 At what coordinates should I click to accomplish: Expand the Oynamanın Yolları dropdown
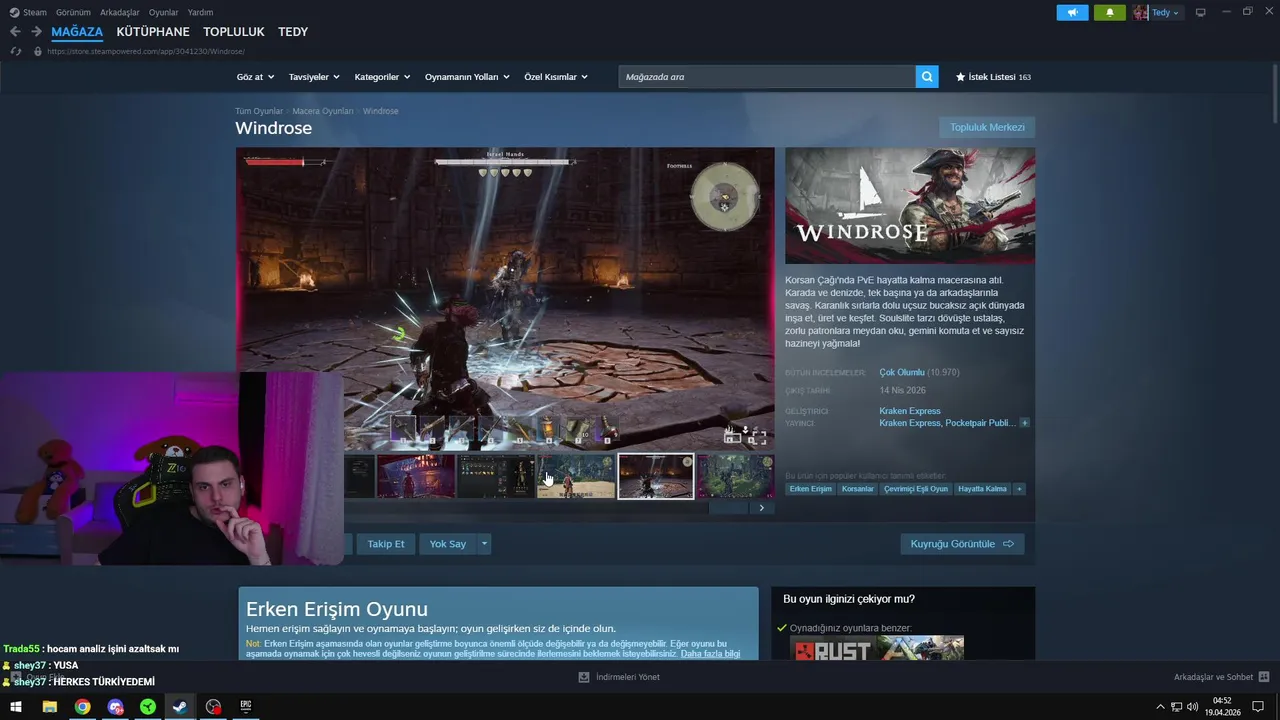(467, 77)
